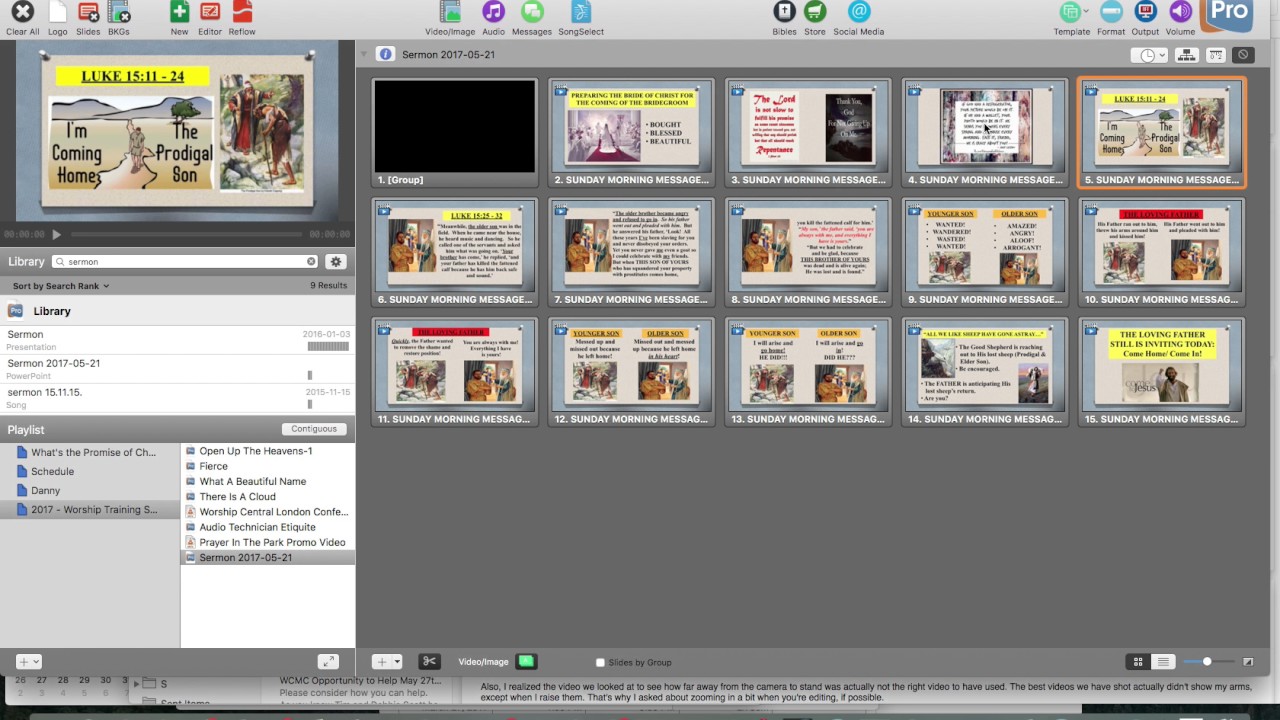Clear the library search text
This screenshot has width=1280, height=720.
click(311, 262)
